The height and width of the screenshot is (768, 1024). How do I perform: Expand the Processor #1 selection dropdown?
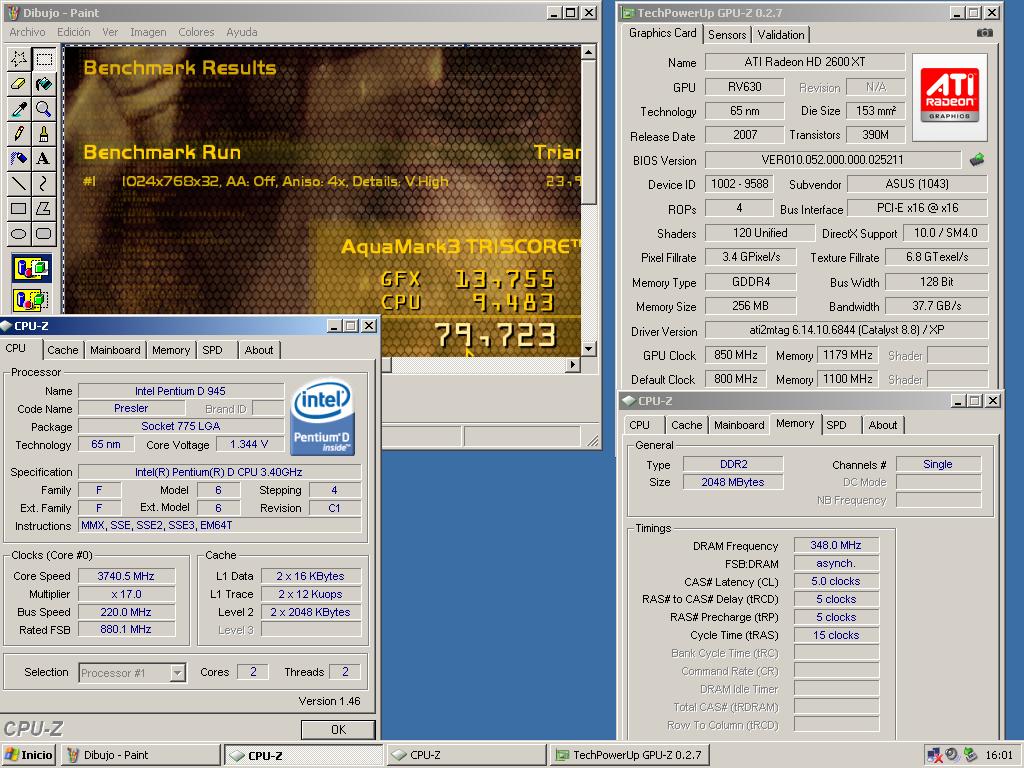[178, 673]
